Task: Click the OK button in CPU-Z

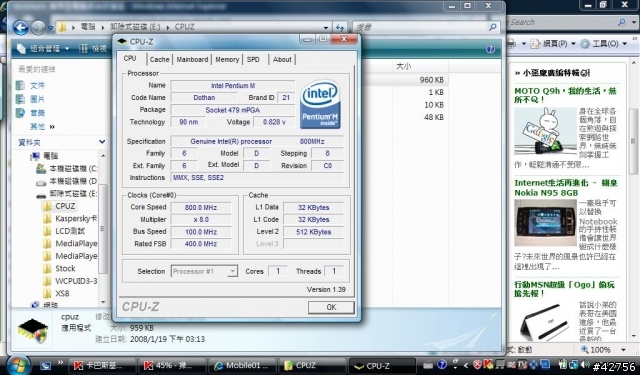Action: pyautogui.click(x=331, y=307)
